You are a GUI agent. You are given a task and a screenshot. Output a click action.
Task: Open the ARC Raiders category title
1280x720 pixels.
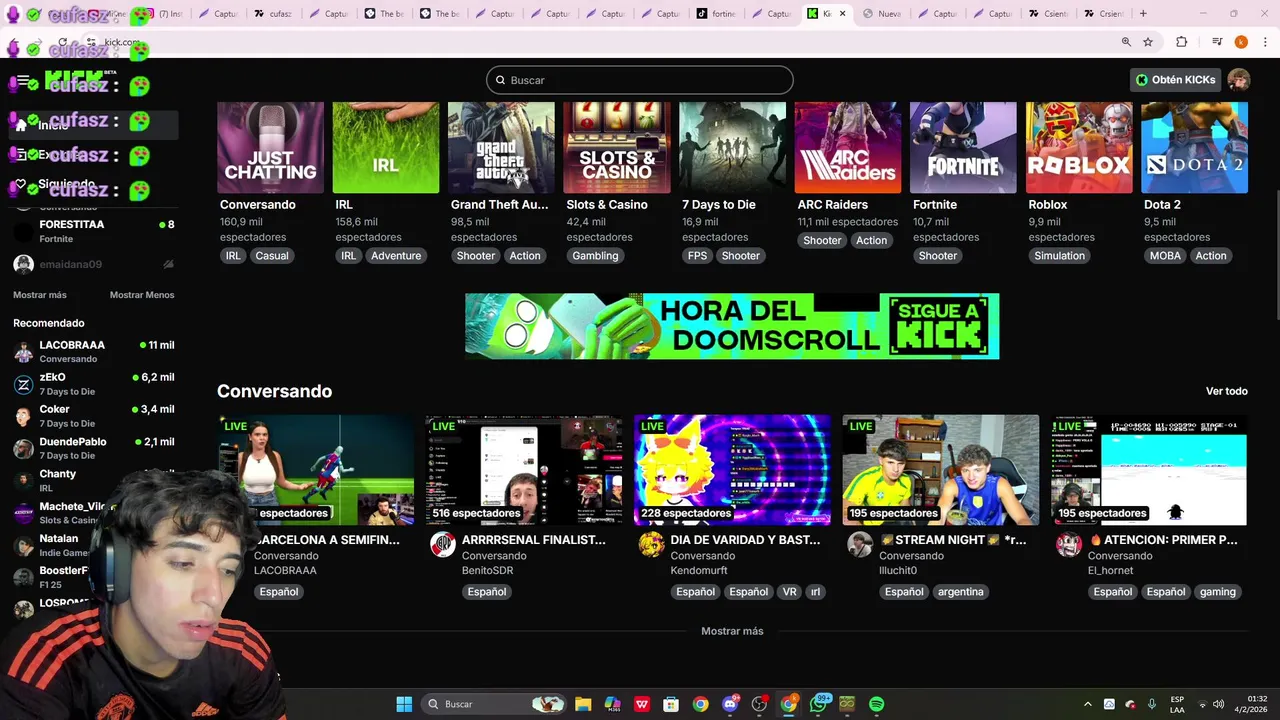click(832, 204)
